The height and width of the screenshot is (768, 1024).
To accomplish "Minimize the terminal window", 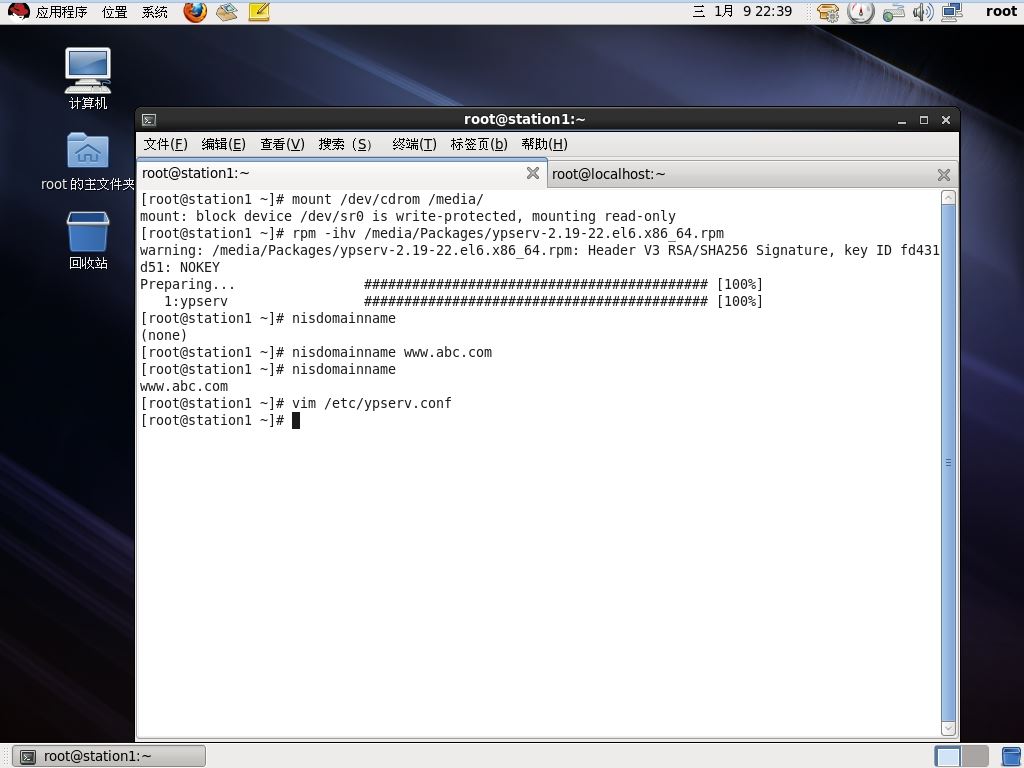I will (x=902, y=120).
